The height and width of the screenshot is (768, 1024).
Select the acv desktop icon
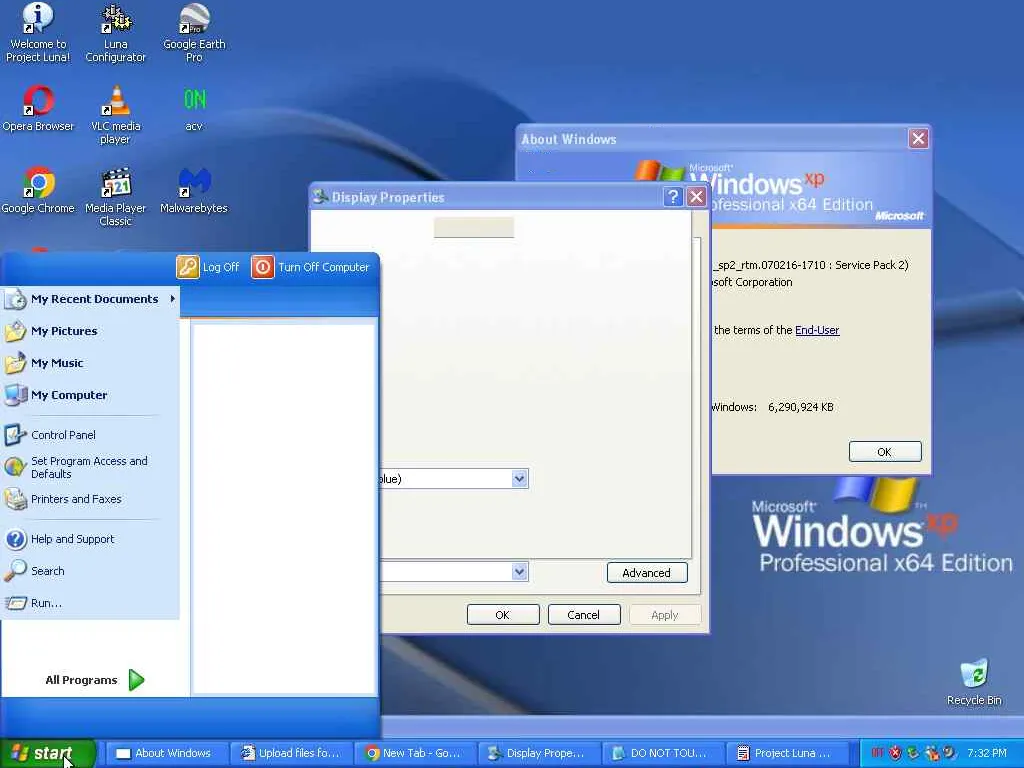pyautogui.click(x=194, y=109)
